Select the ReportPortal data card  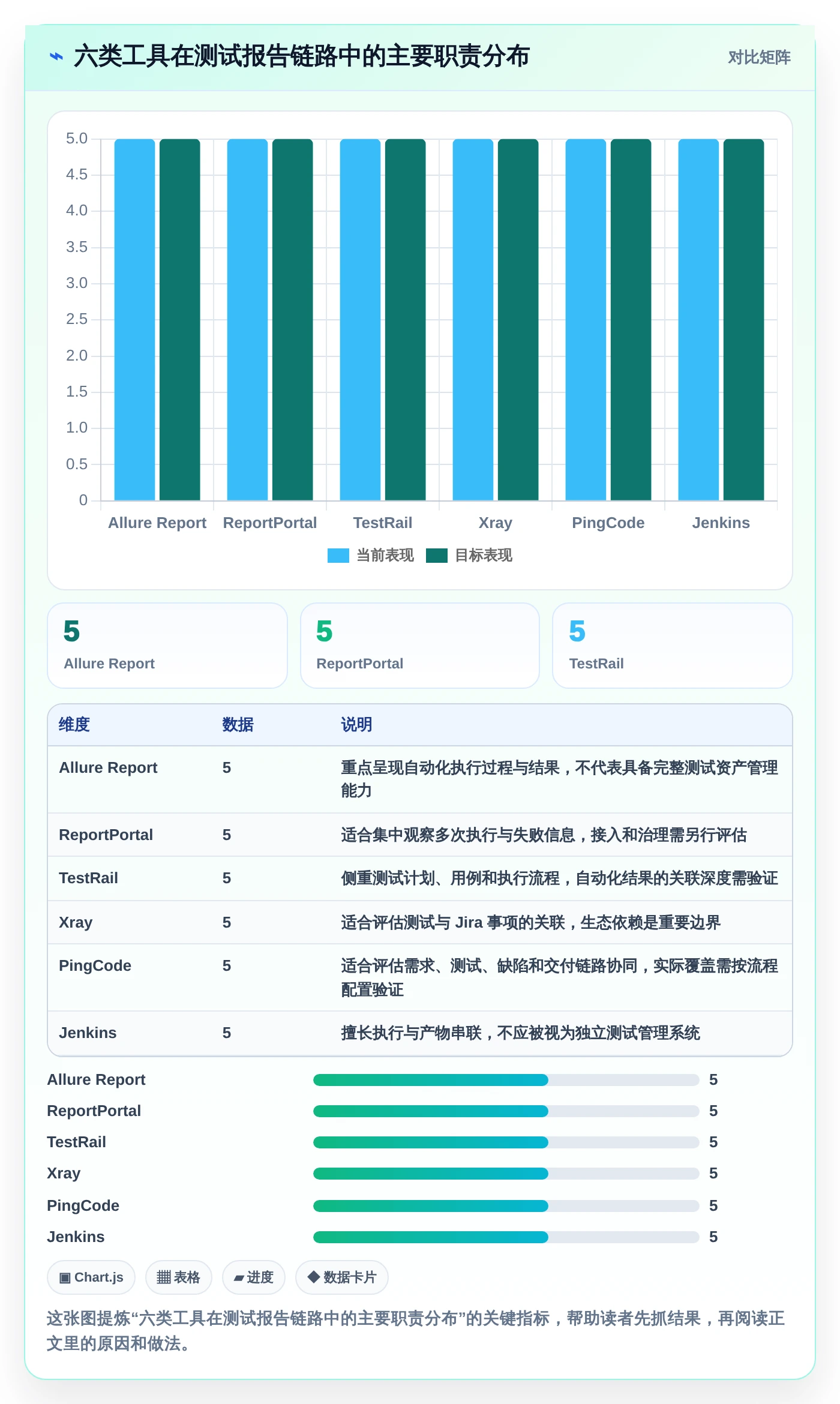click(420, 646)
